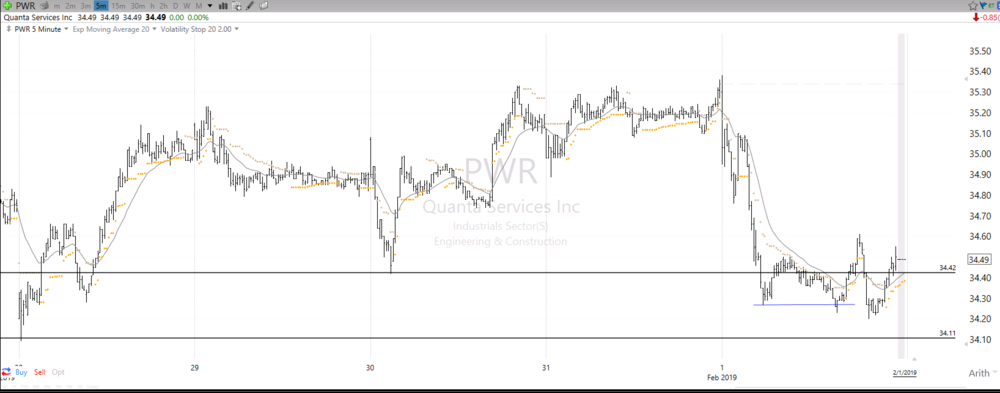
Task: Click the red-blue trade arrows icon
Action: pos(6,371)
